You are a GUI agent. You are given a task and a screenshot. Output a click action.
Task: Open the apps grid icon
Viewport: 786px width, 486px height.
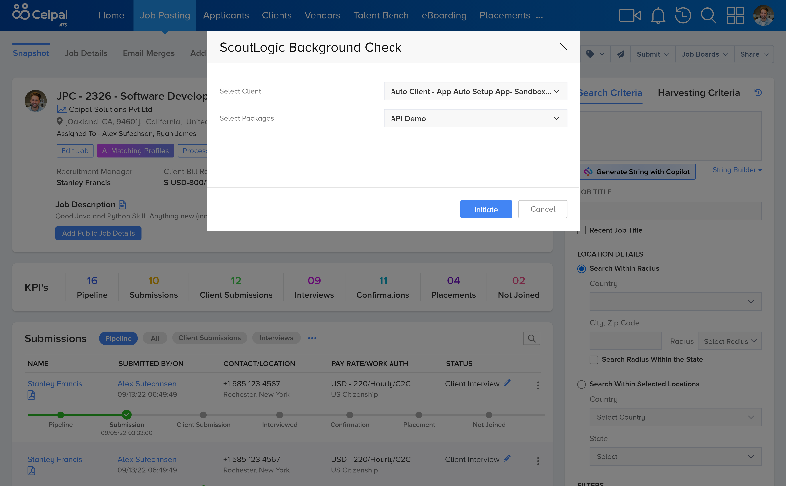[x=735, y=16]
